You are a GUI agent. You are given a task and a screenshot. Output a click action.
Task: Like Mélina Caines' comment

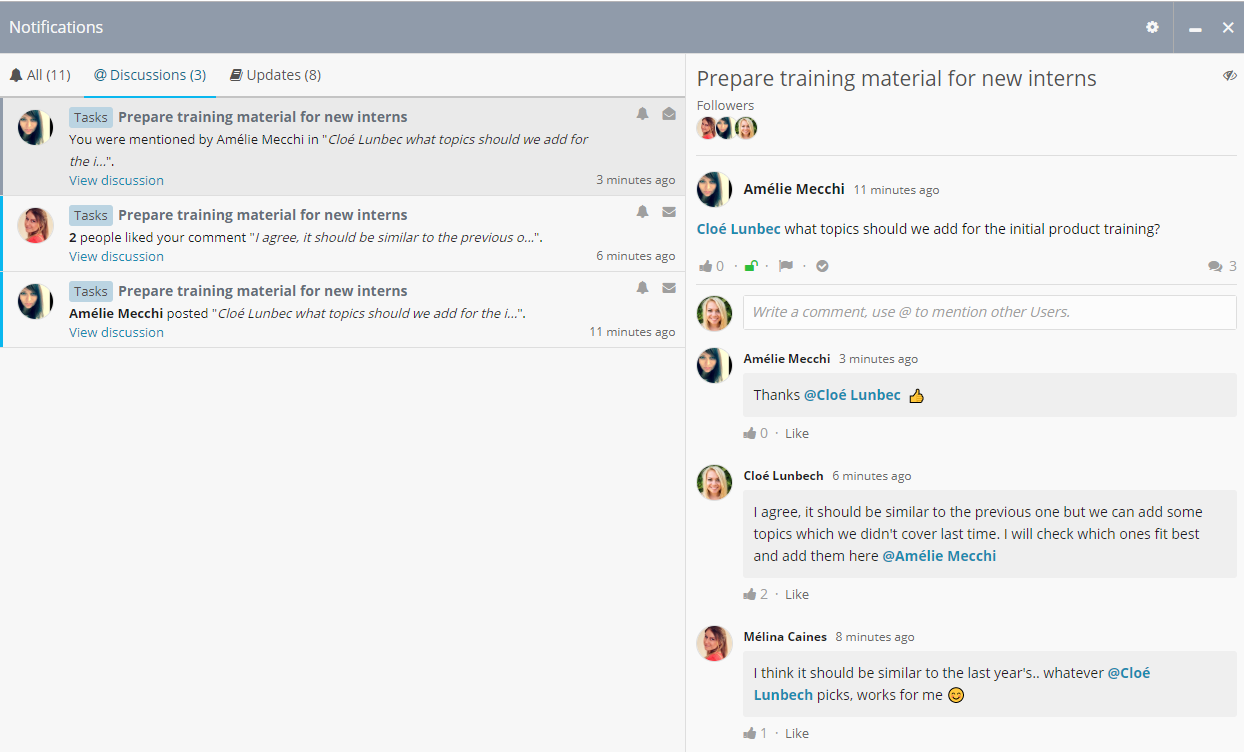[x=796, y=733]
